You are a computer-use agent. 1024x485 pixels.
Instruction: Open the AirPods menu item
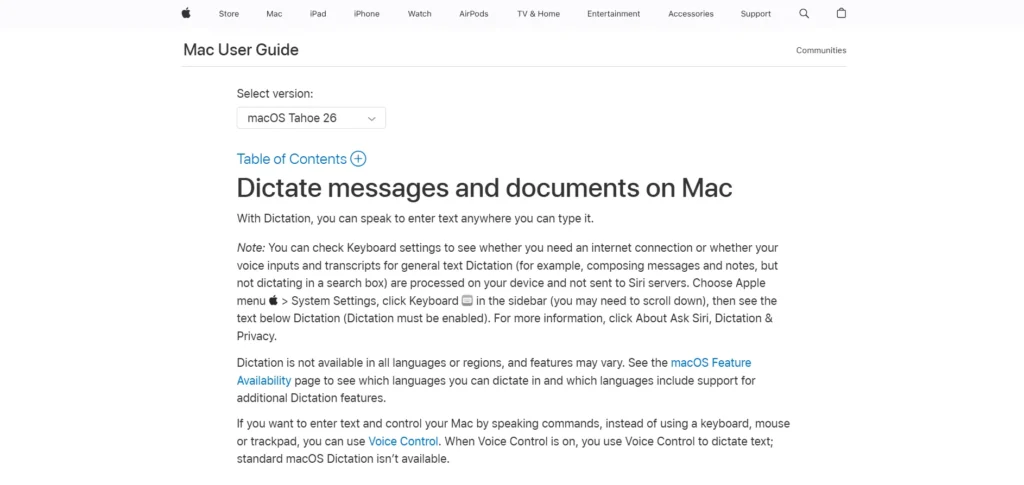tap(473, 14)
